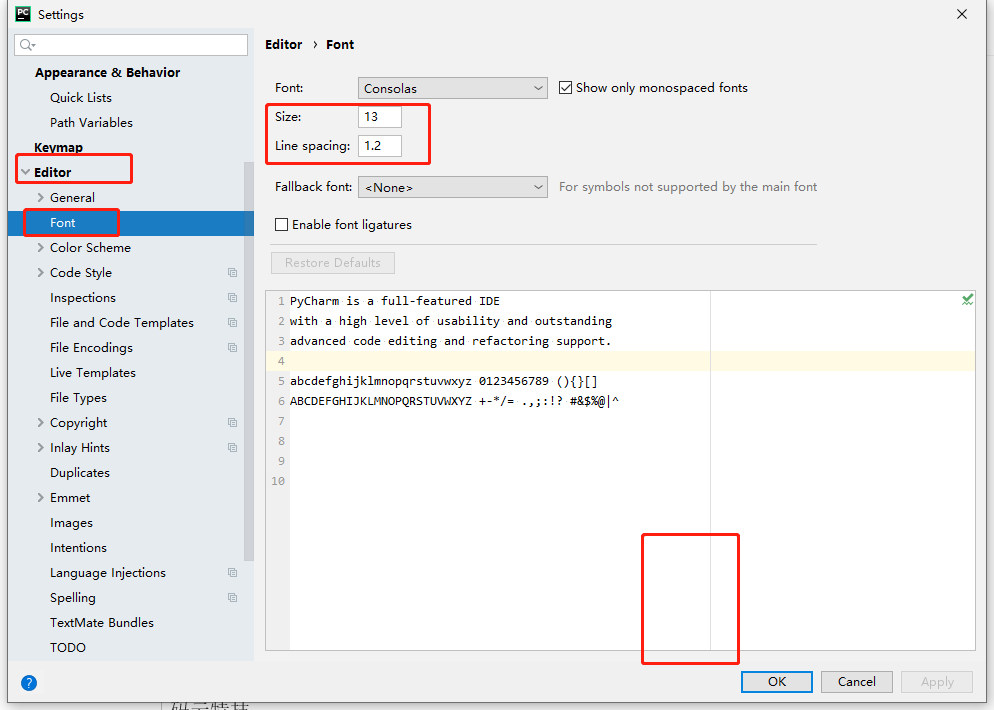
Task: Expand the Emmet node
Action: 41,498
